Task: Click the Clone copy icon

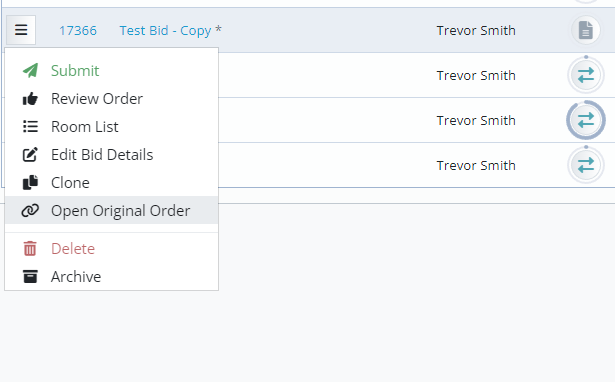Action: (30, 183)
